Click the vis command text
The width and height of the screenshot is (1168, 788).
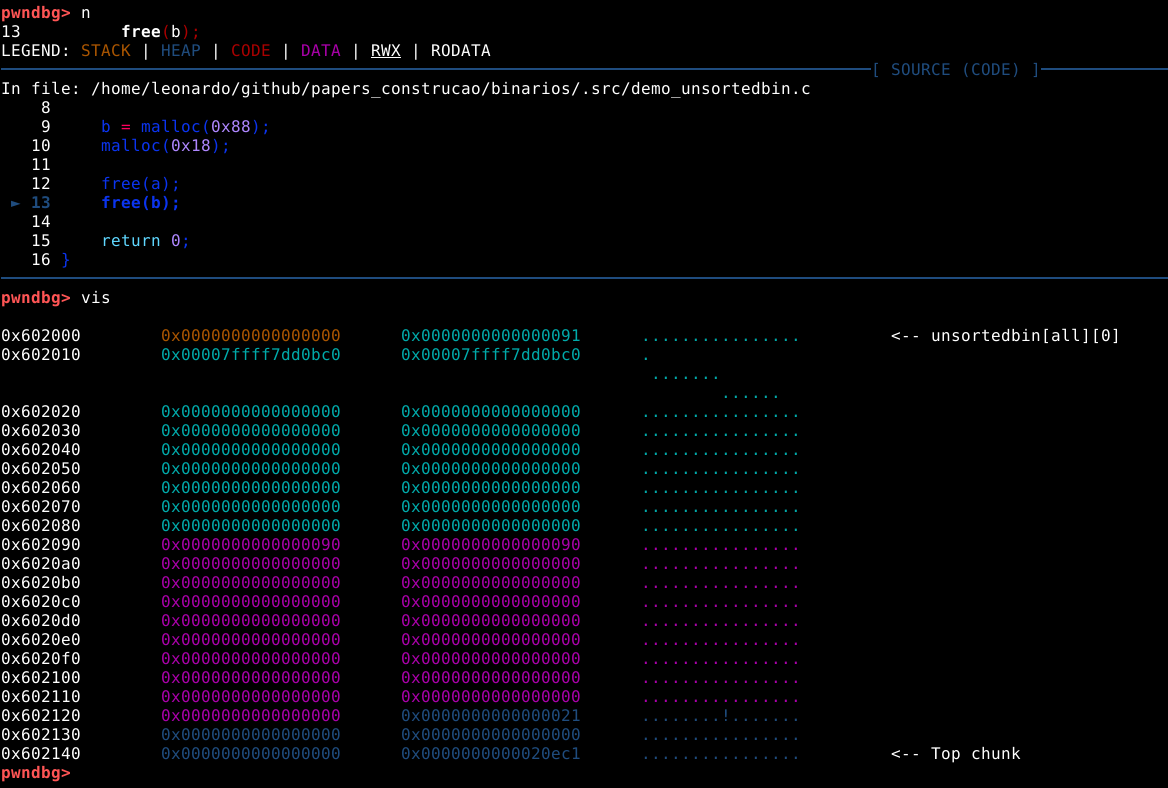point(96,298)
